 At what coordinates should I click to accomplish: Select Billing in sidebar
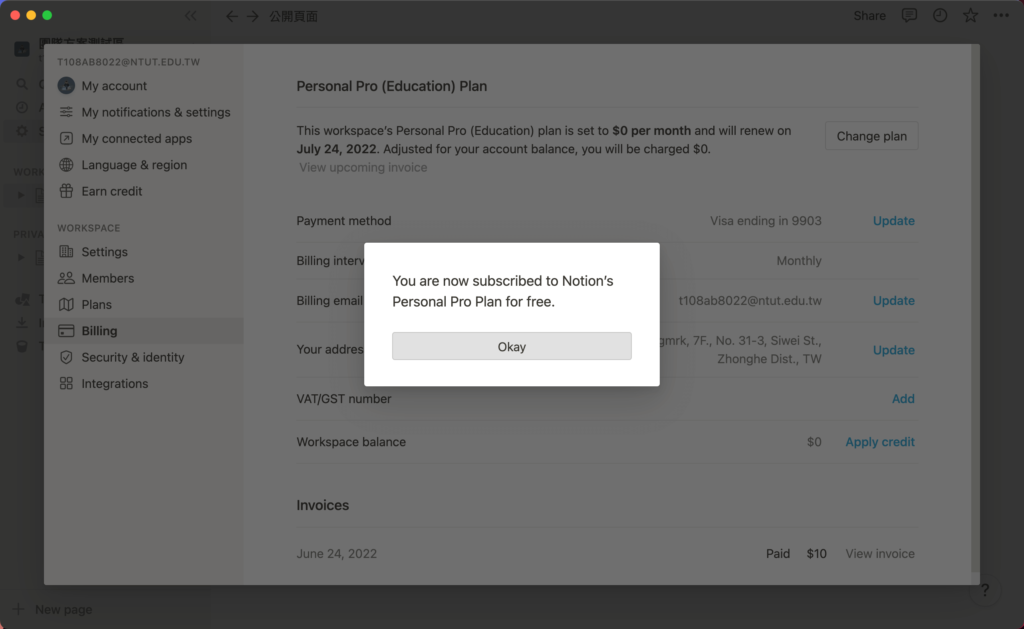[144, 331]
